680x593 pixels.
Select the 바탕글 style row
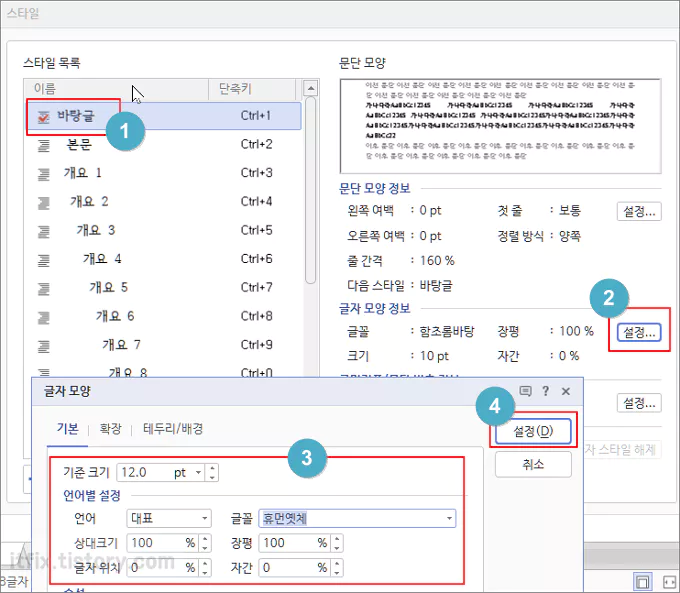pyautogui.click(x=163, y=116)
